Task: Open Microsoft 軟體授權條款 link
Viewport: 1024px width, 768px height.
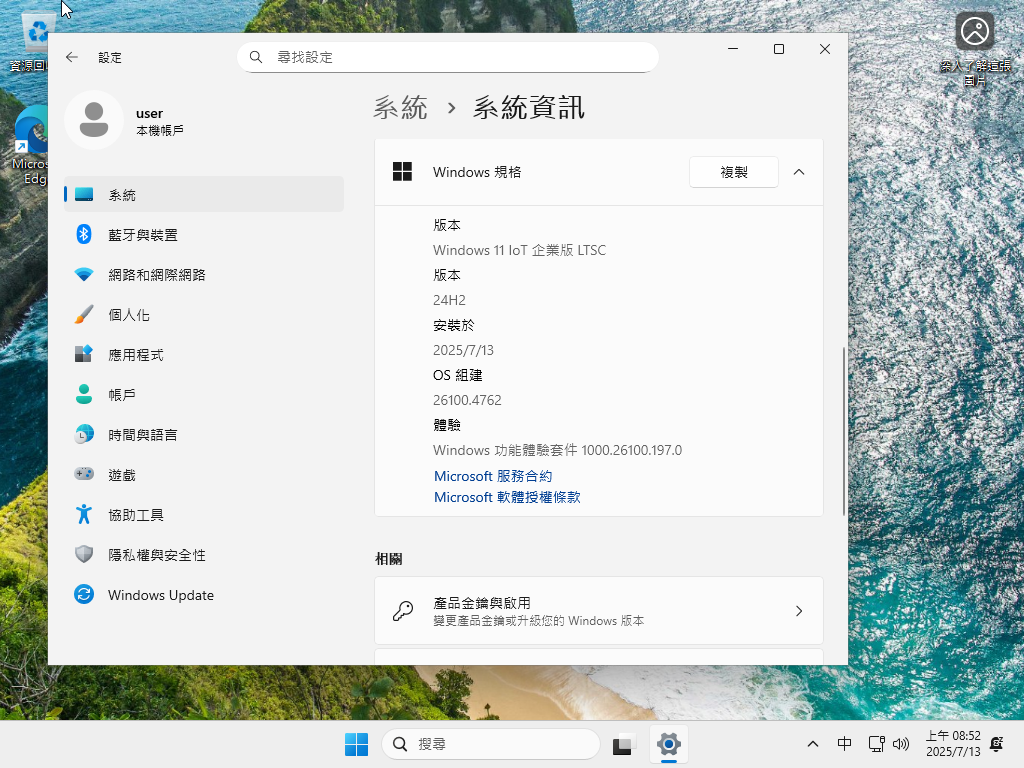Action: tap(507, 497)
